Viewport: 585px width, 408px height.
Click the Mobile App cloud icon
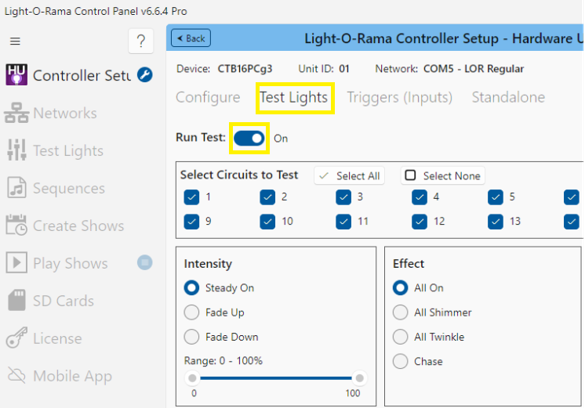(16, 375)
